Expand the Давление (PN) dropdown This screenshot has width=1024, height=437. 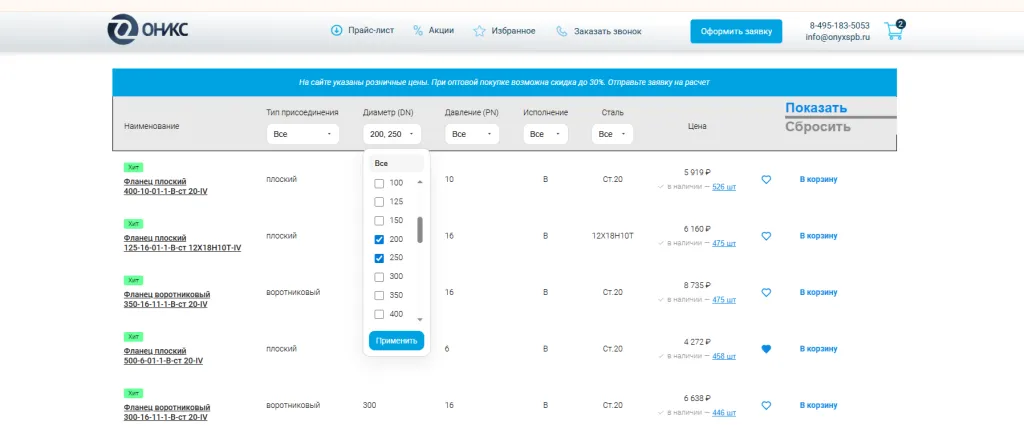coord(471,134)
